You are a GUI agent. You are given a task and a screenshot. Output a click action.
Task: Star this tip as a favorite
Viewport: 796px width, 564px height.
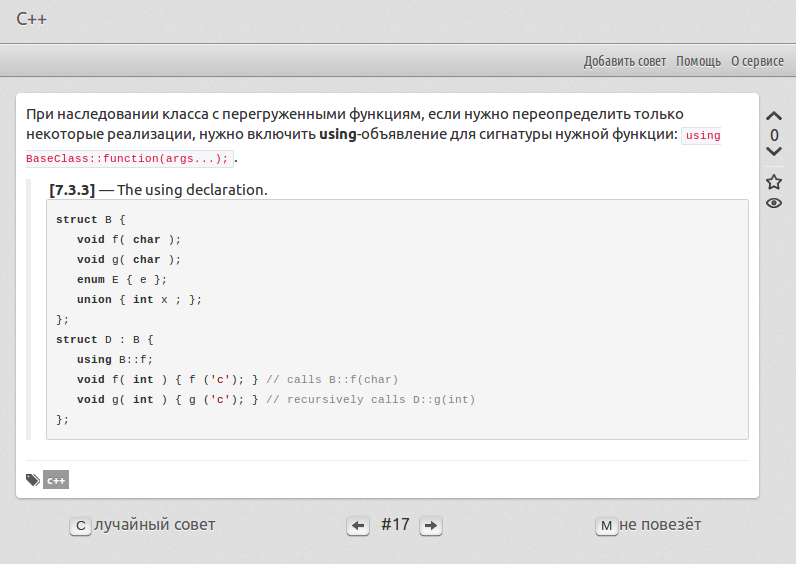774,182
